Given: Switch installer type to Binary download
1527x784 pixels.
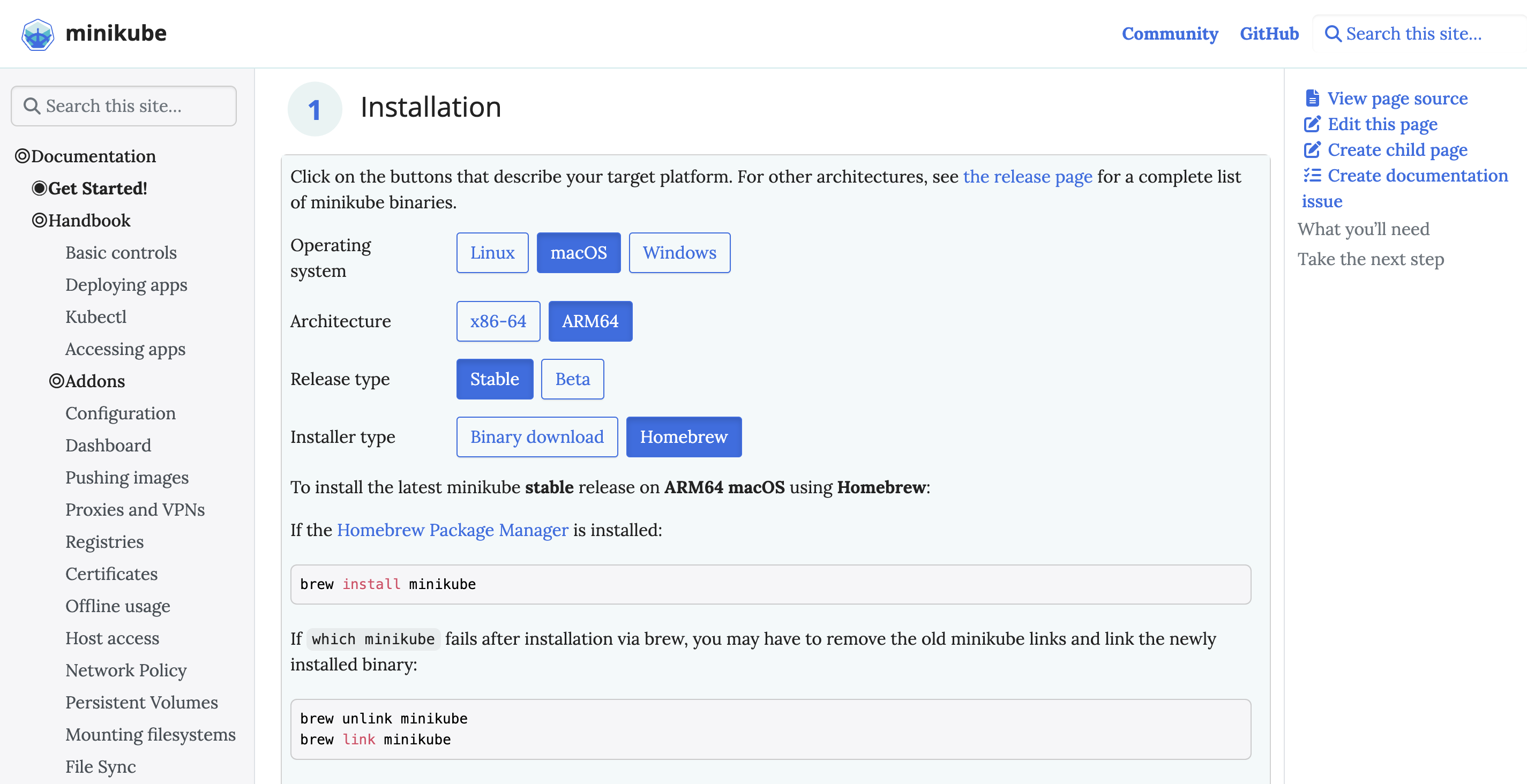Looking at the screenshot, I should tap(536, 437).
